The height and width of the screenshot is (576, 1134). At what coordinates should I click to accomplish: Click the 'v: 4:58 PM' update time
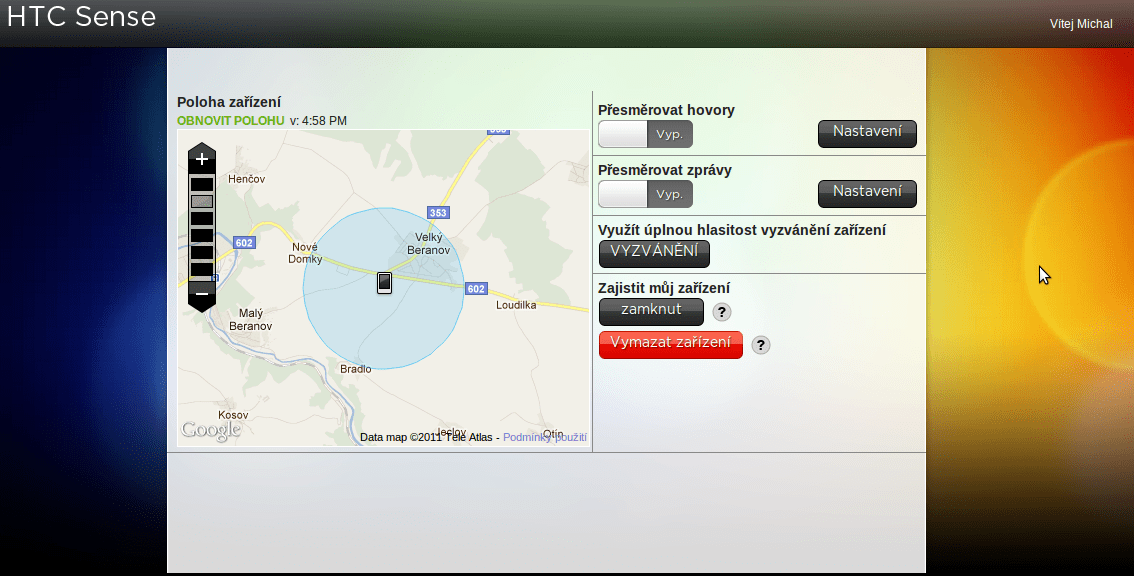coord(318,121)
